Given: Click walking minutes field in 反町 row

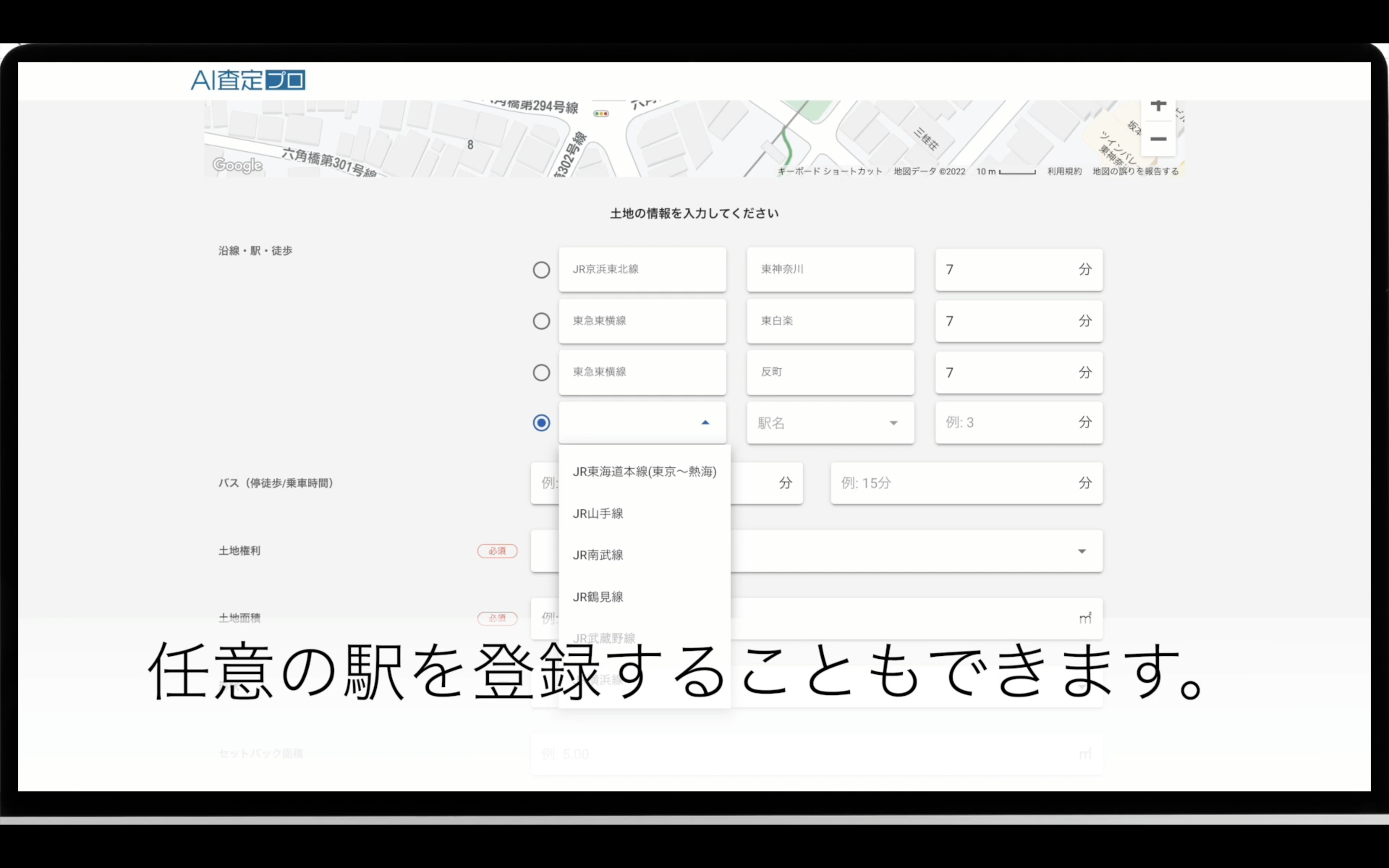Looking at the screenshot, I should [x=1019, y=373].
